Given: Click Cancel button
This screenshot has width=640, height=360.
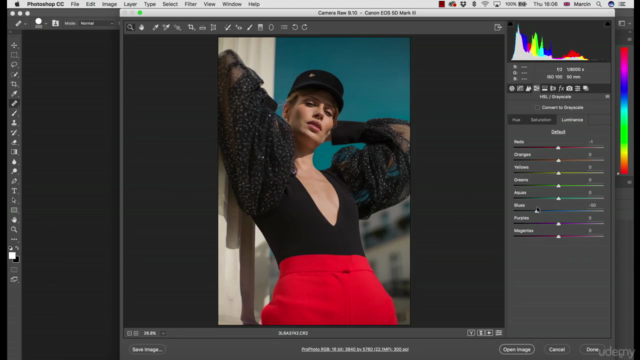Looking at the screenshot, I should click(557, 349).
